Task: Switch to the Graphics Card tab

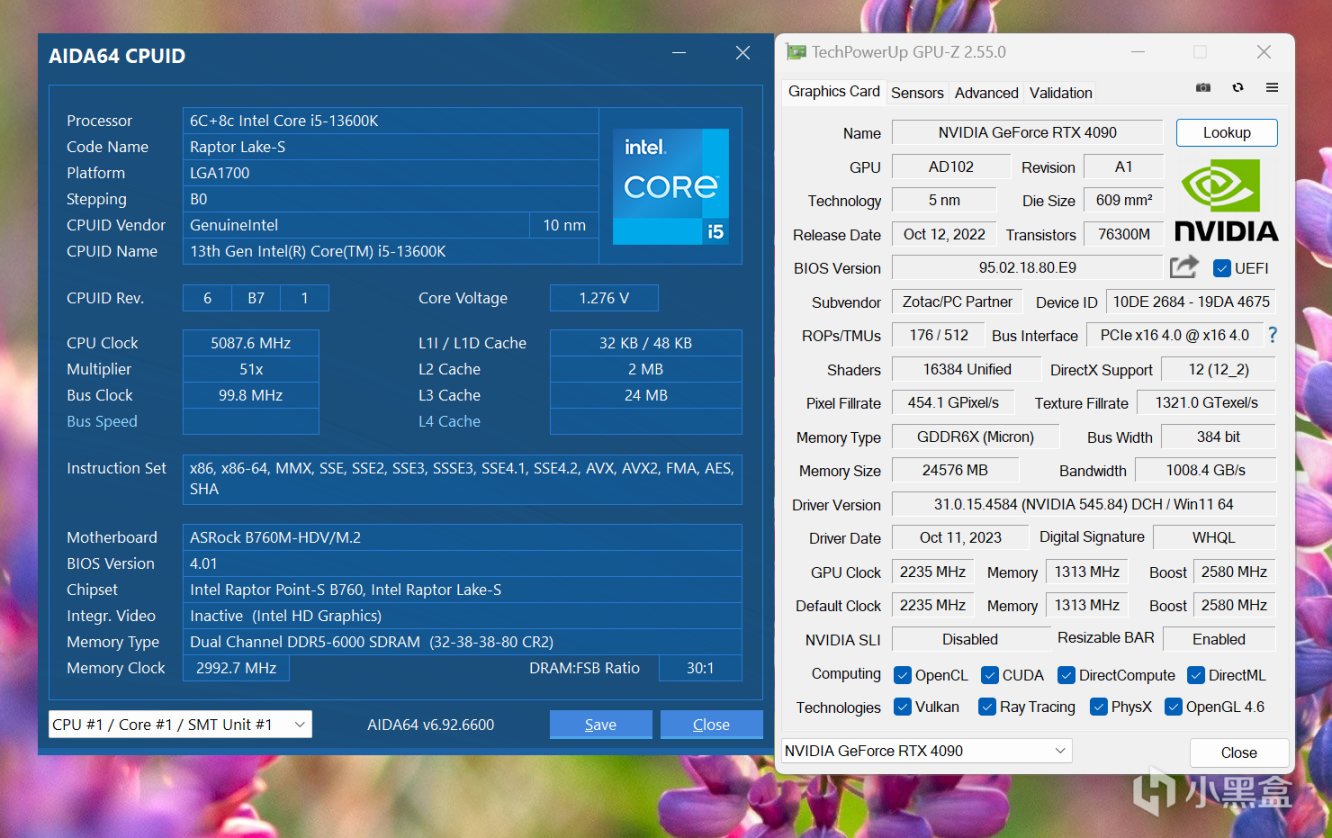Action: tap(834, 91)
